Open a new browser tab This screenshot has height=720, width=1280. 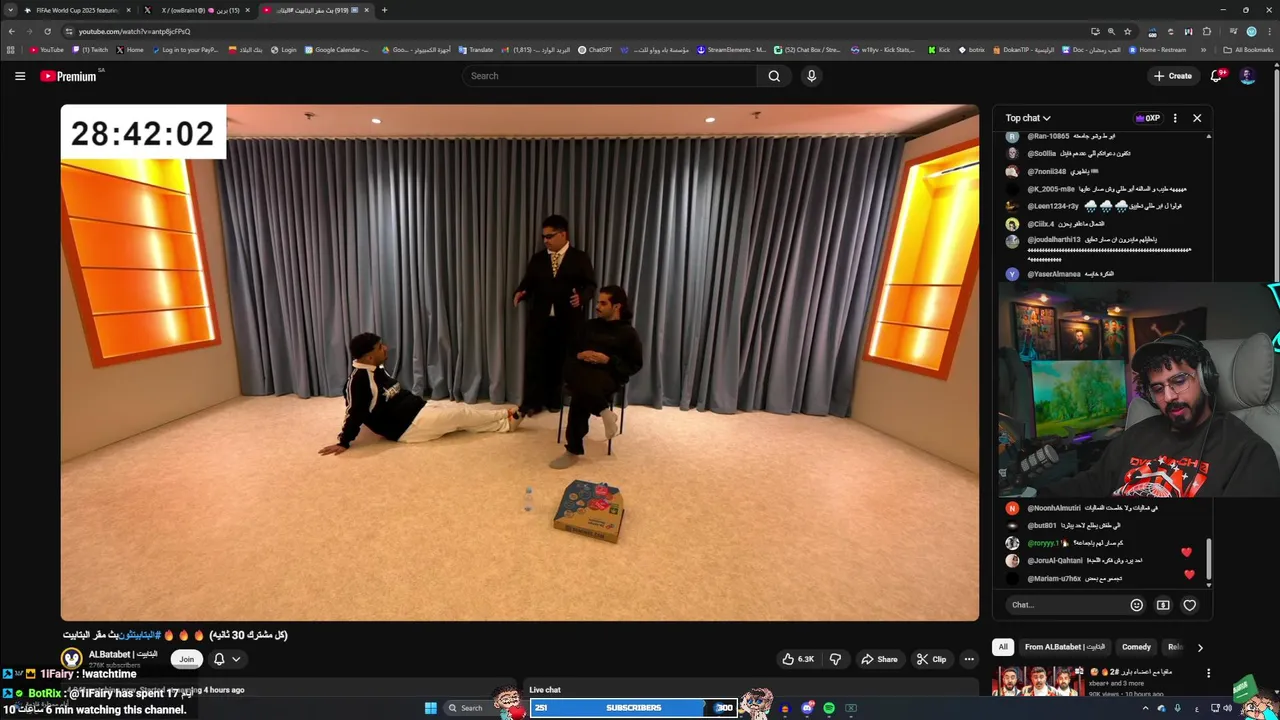tap(384, 10)
